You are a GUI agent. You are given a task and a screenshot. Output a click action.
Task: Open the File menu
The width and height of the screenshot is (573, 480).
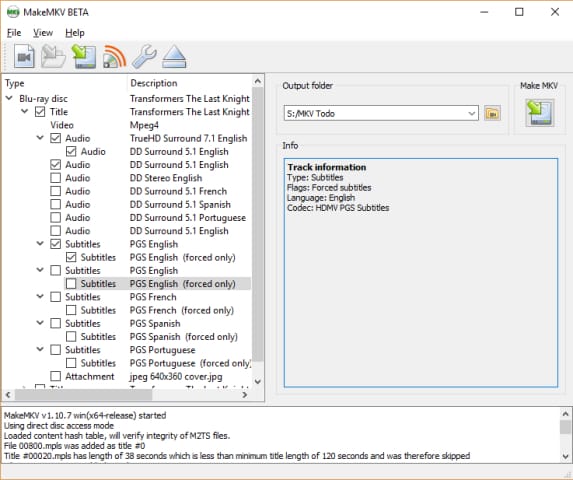click(x=14, y=33)
